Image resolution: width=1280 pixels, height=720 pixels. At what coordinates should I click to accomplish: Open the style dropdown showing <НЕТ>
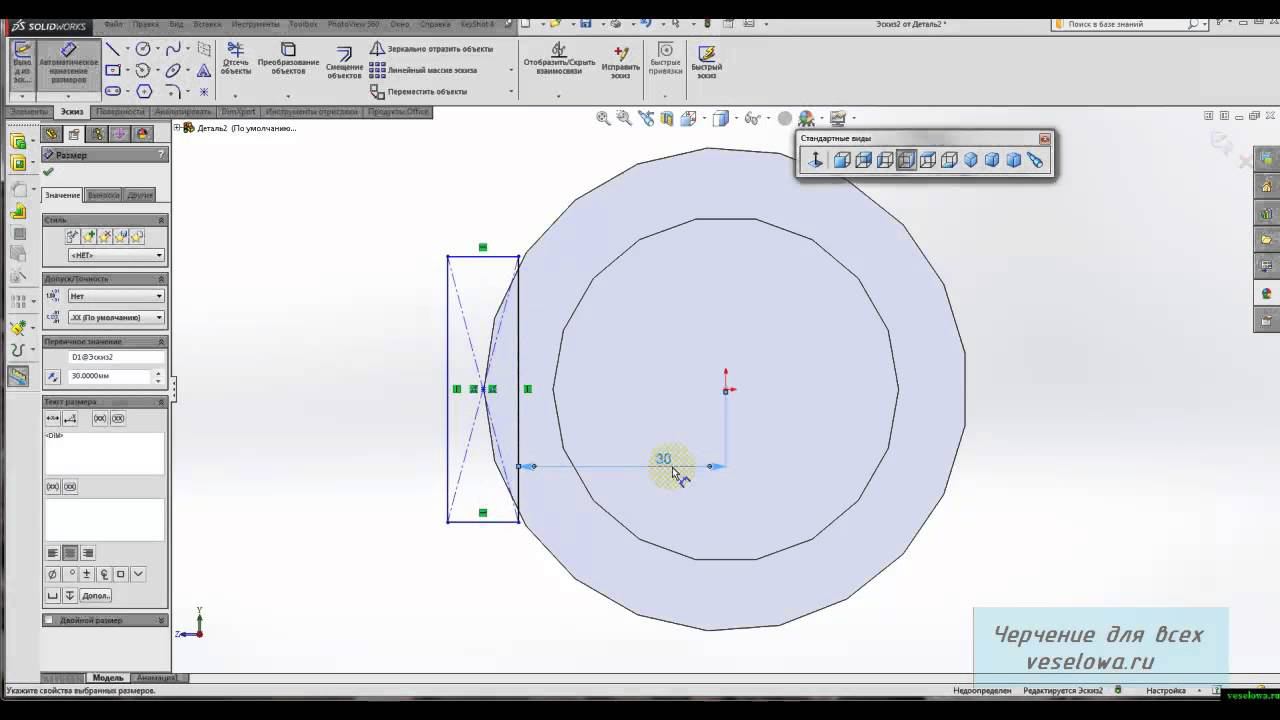[x=116, y=255]
